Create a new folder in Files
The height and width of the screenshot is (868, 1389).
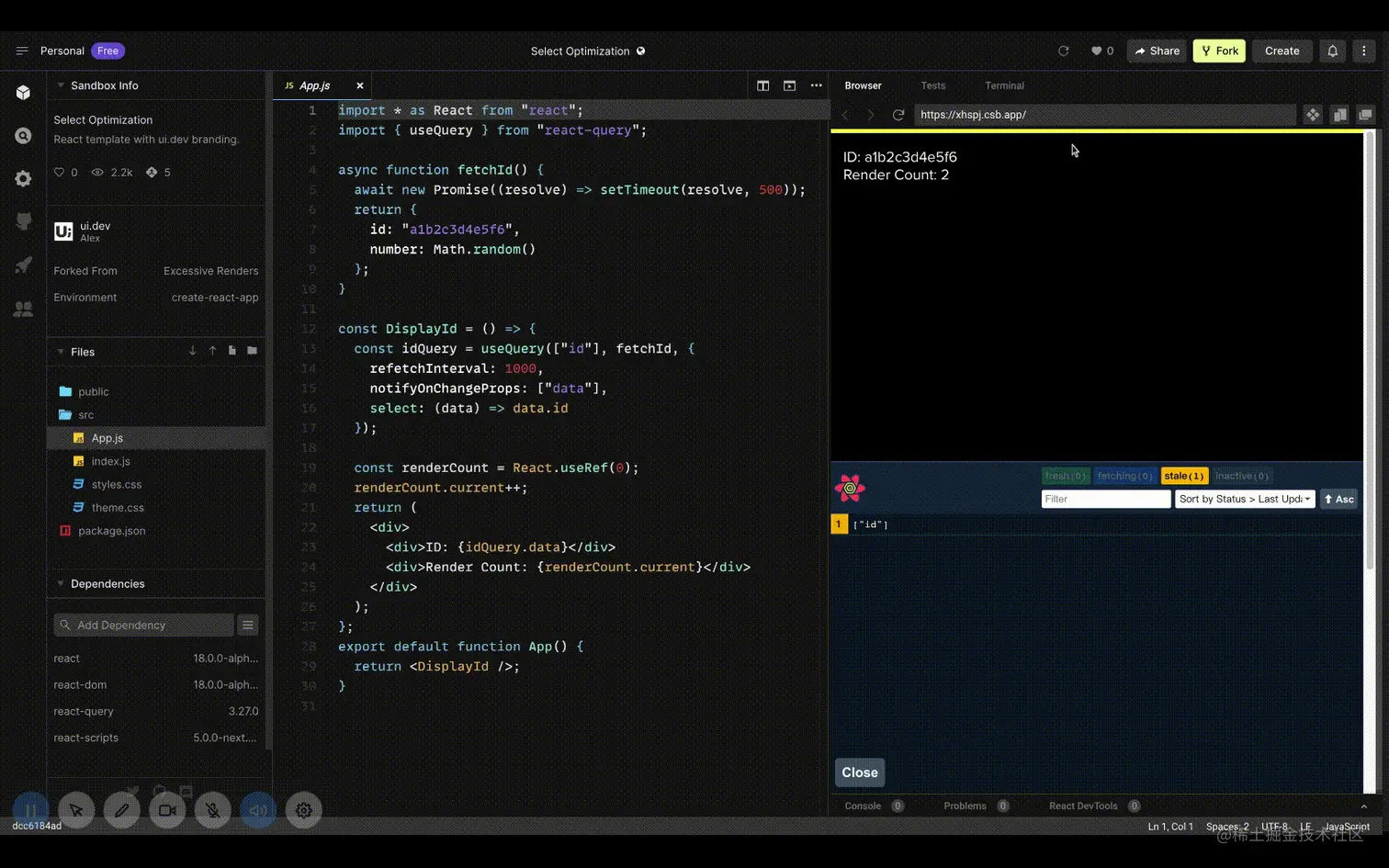(x=253, y=351)
